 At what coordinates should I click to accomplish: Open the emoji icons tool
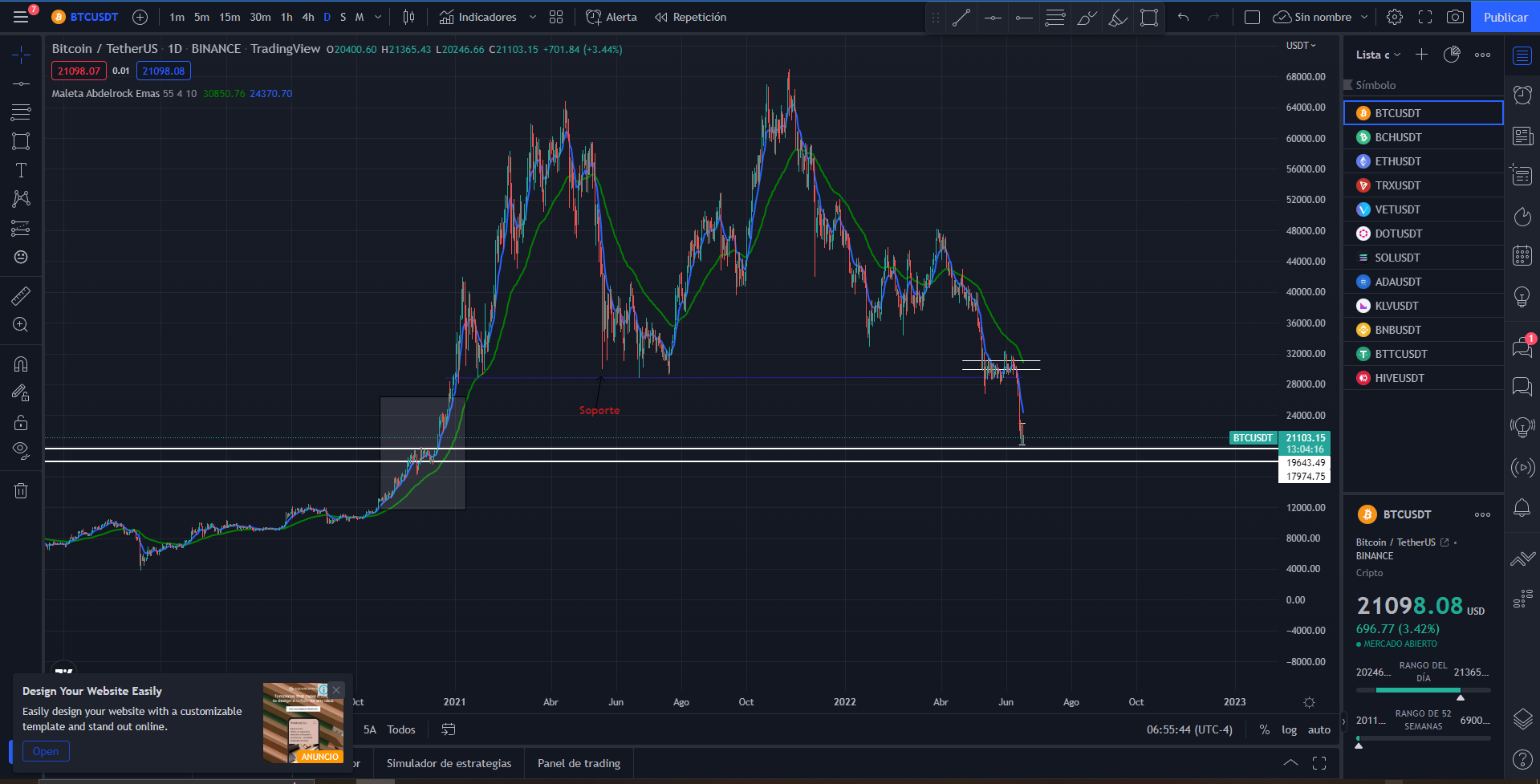coord(21,257)
